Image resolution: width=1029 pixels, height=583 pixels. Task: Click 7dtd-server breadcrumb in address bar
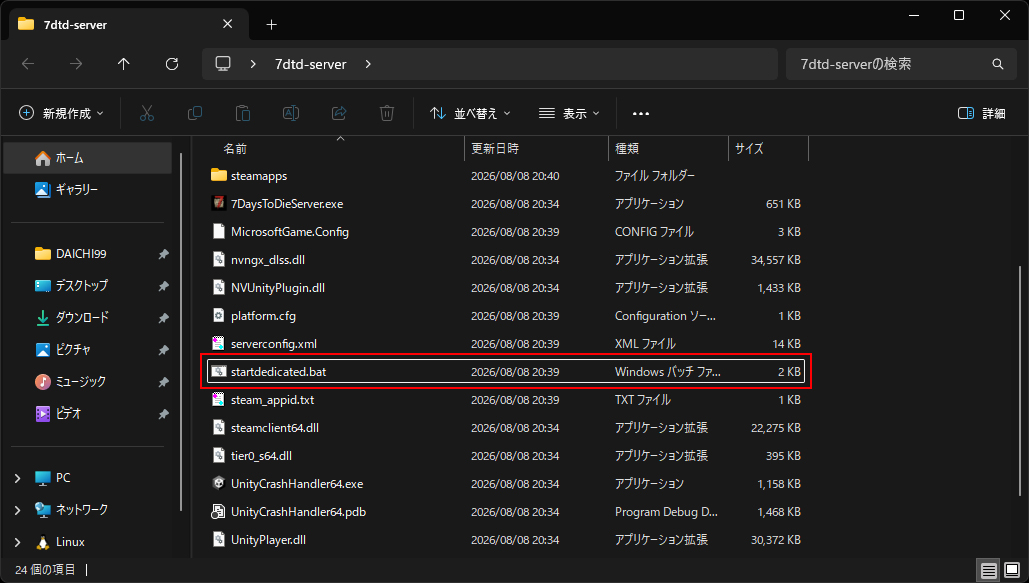point(310,64)
